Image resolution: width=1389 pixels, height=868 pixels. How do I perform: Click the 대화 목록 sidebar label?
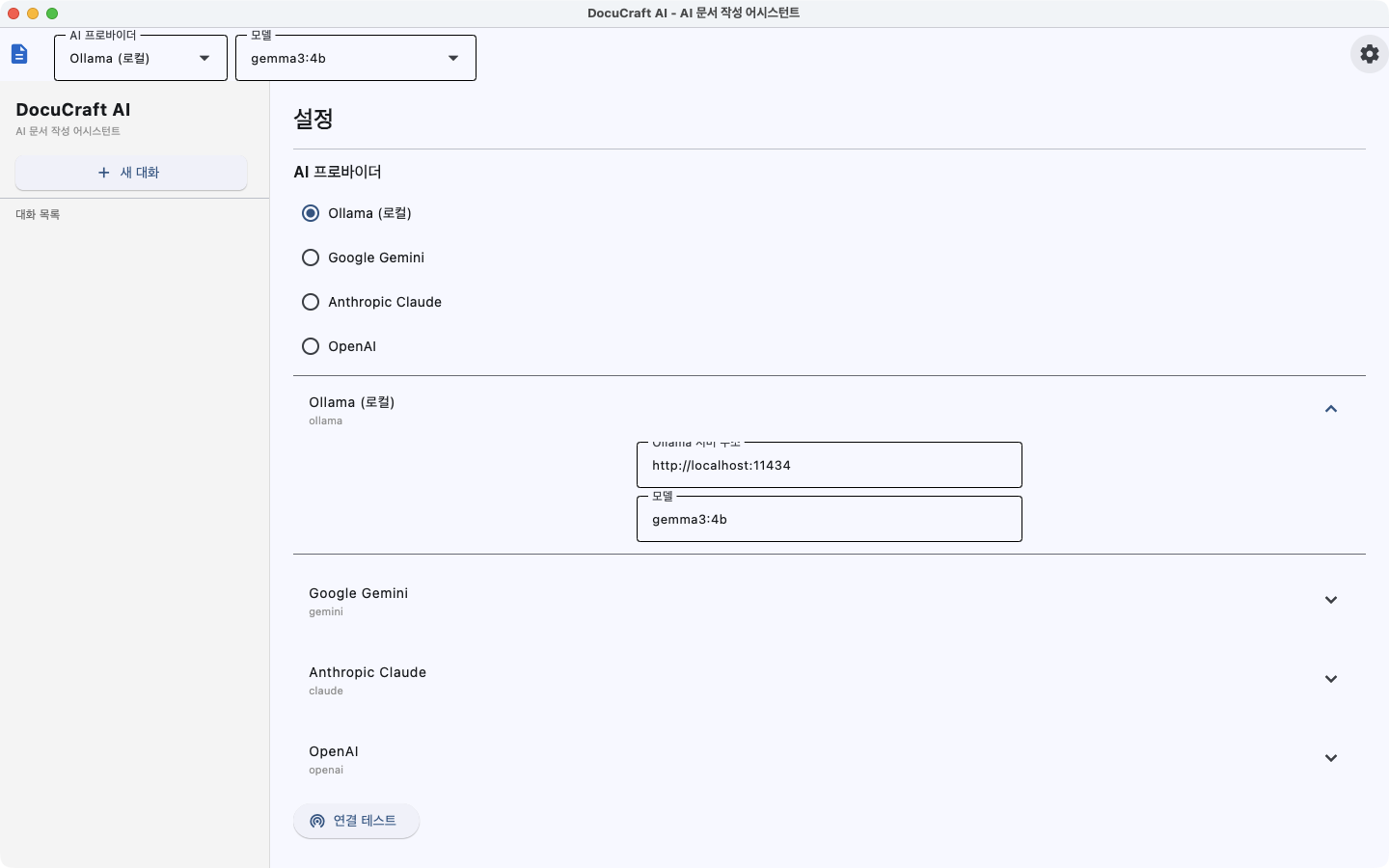point(38,214)
